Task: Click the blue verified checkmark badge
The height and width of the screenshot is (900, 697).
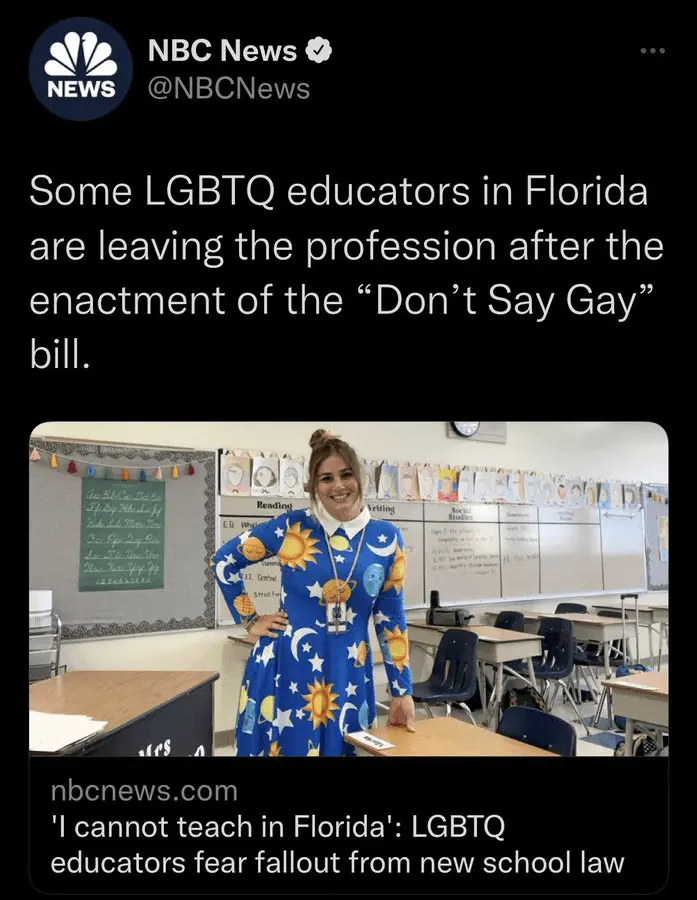Action: 319,51
